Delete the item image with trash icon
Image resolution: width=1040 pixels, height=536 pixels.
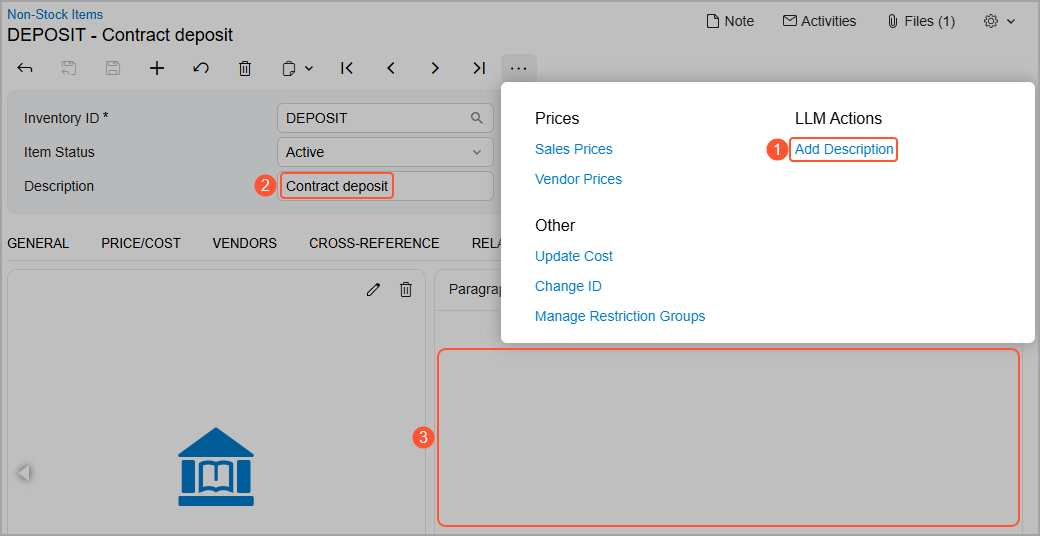click(406, 289)
